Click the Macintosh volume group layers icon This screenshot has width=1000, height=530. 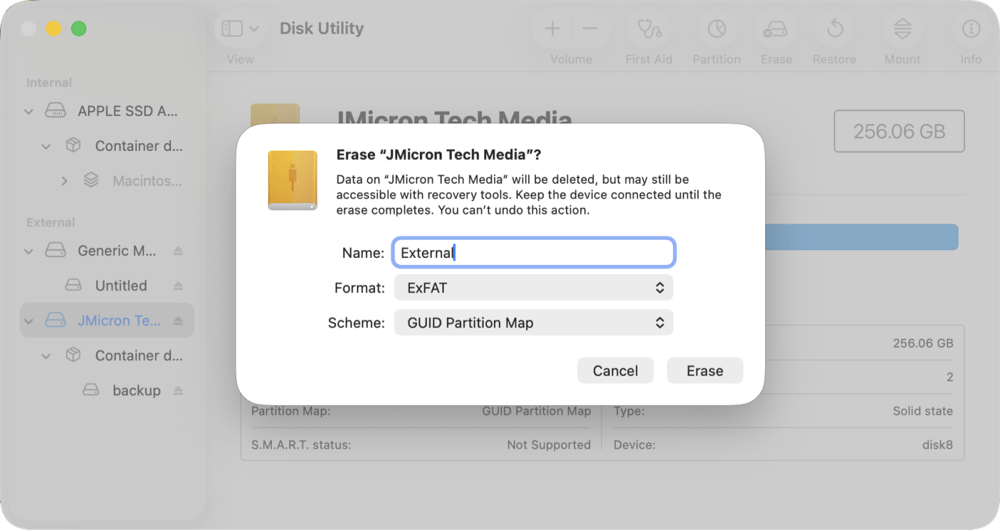point(91,180)
